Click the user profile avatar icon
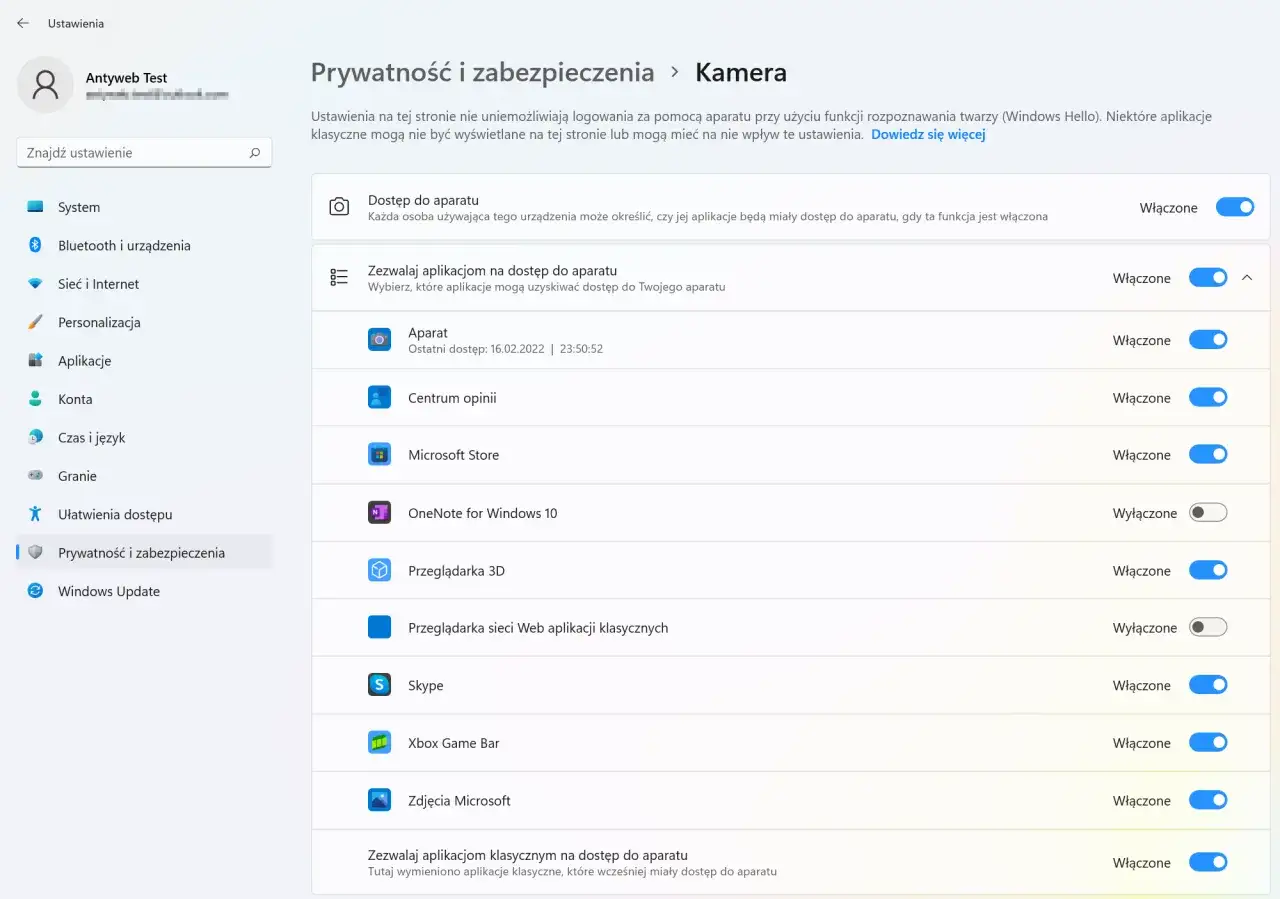 pos(45,85)
